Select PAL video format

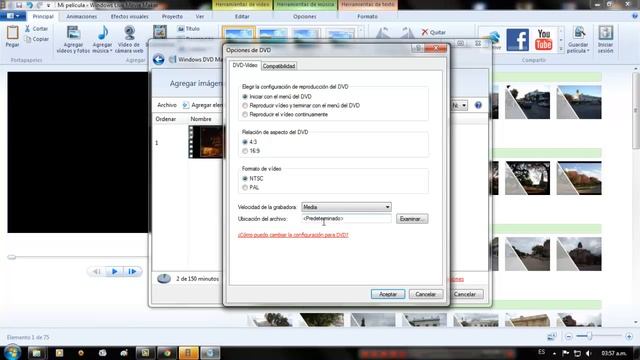pos(245,188)
